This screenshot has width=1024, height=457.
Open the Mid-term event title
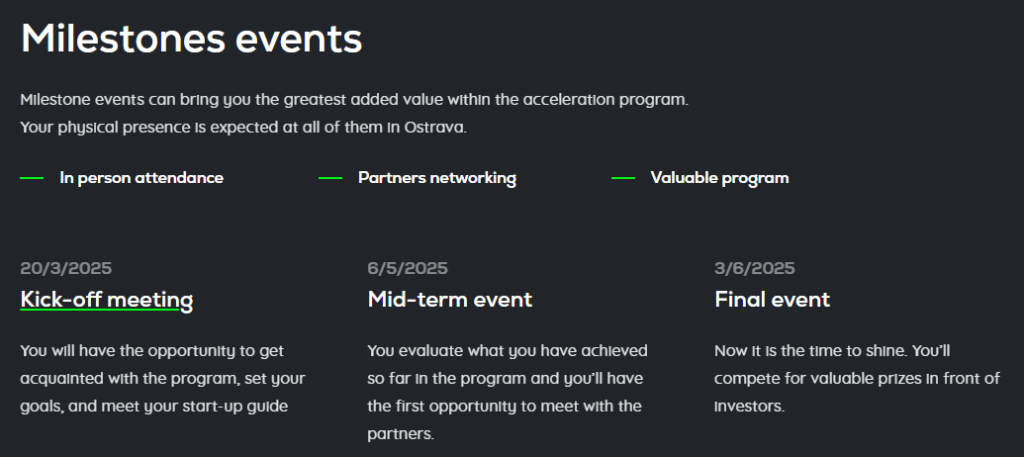point(449,300)
